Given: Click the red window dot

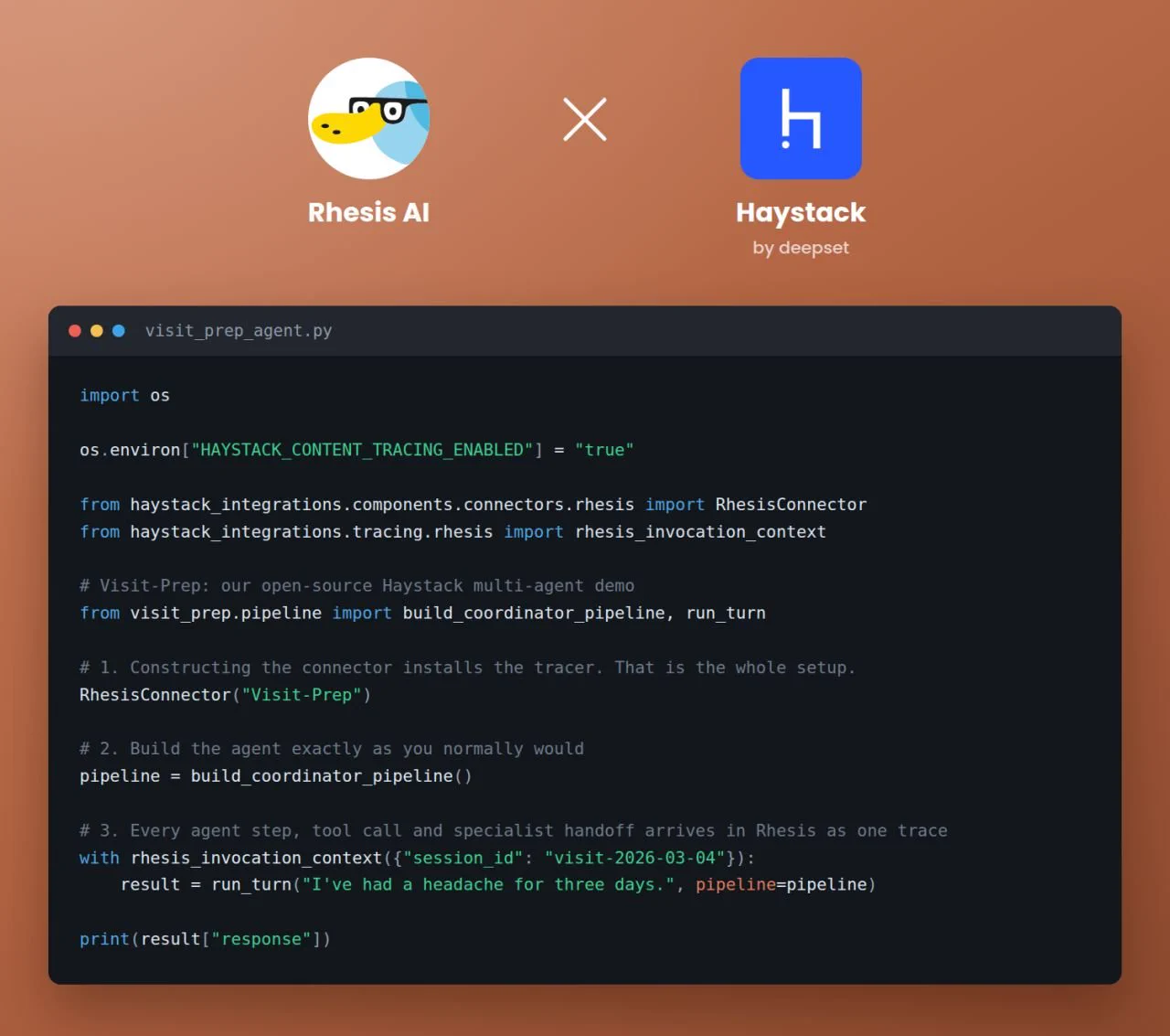Looking at the screenshot, I should point(75,331).
